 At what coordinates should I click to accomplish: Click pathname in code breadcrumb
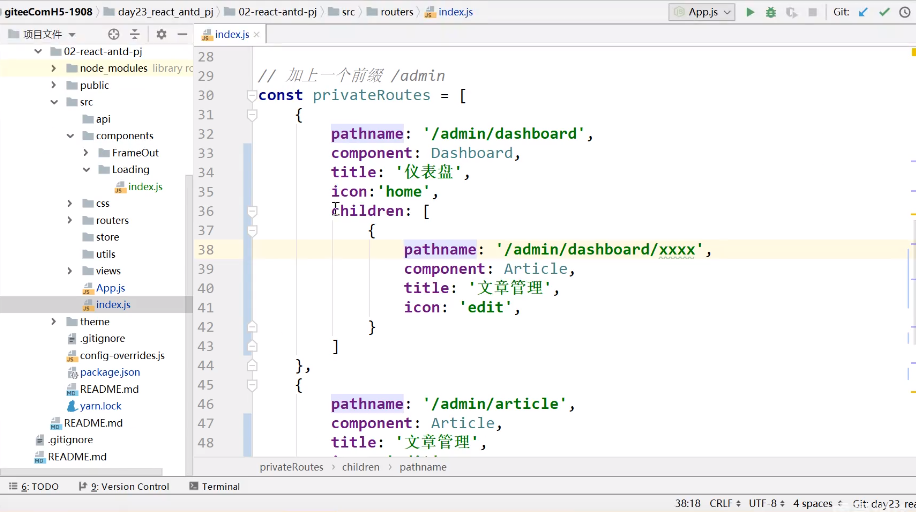pos(423,467)
